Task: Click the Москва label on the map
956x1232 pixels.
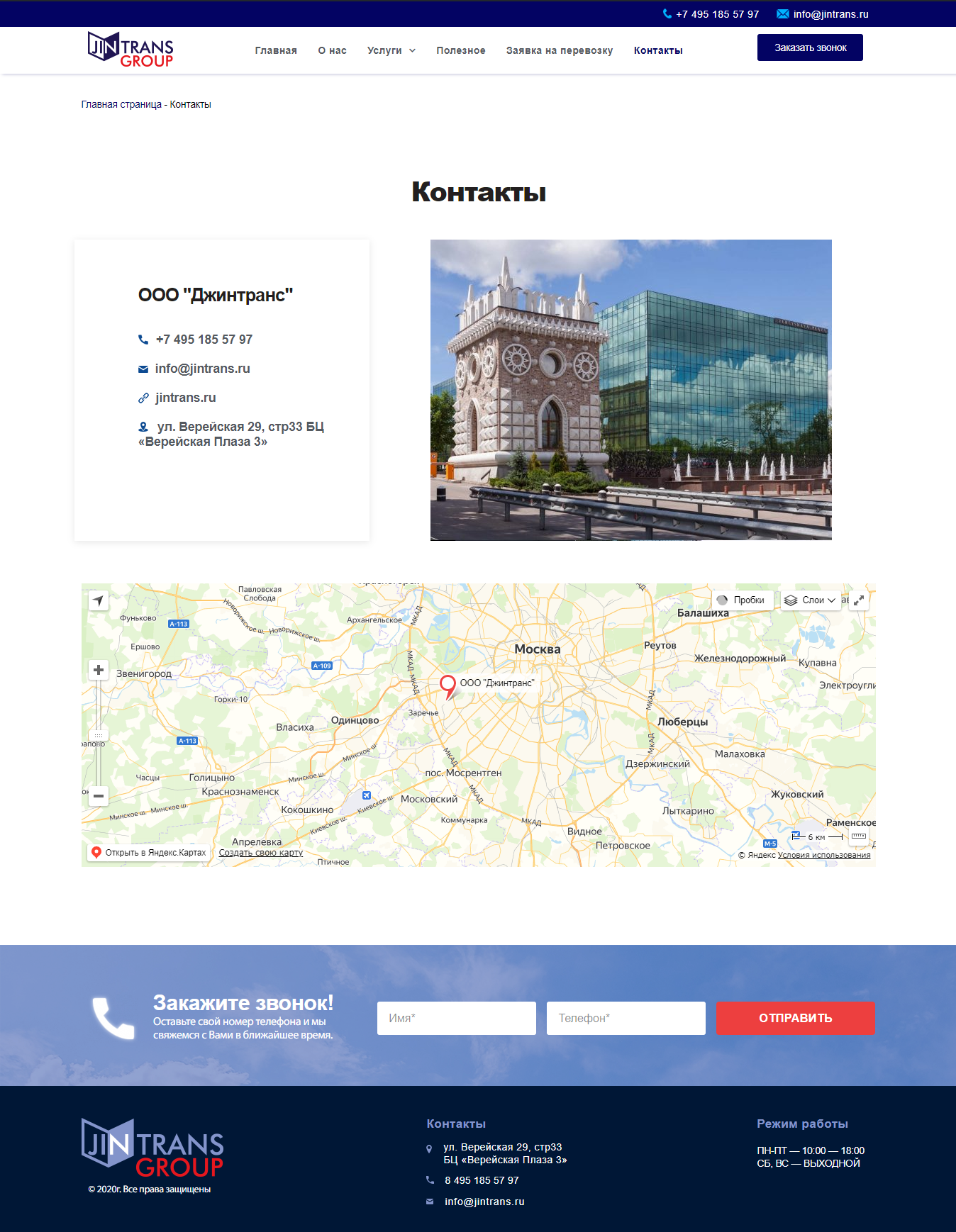Action: [x=538, y=649]
